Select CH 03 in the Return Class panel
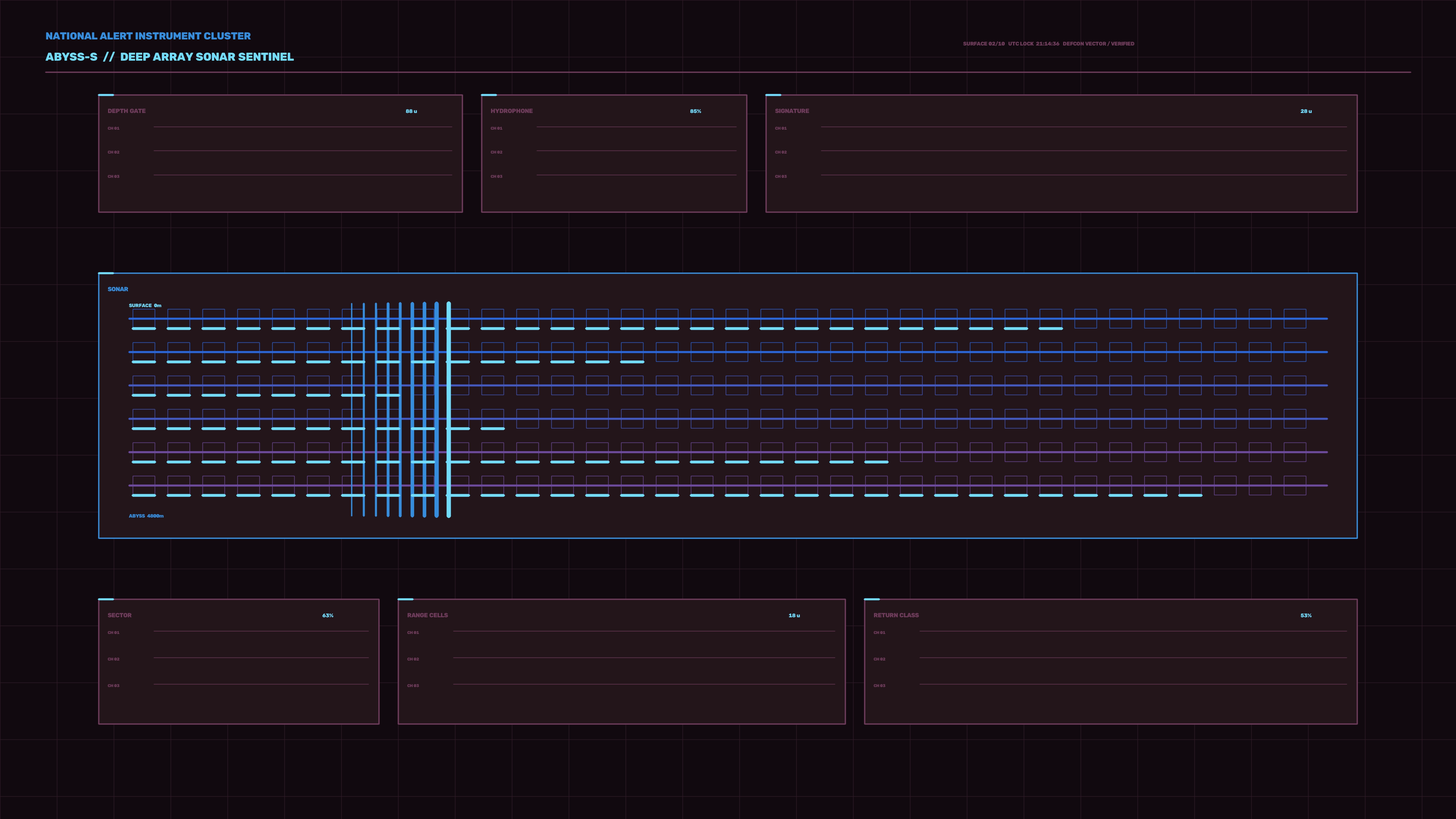This screenshot has height=819, width=1456. [x=880, y=686]
